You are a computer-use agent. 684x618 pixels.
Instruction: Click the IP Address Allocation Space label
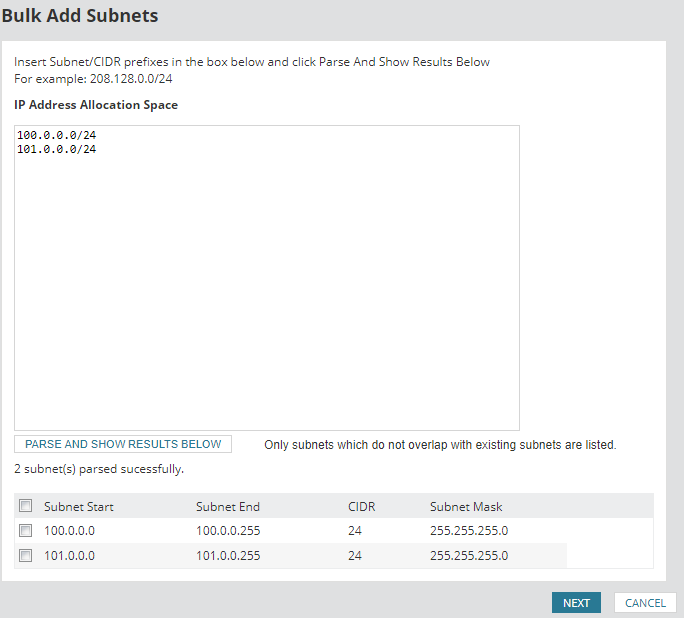(x=96, y=105)
